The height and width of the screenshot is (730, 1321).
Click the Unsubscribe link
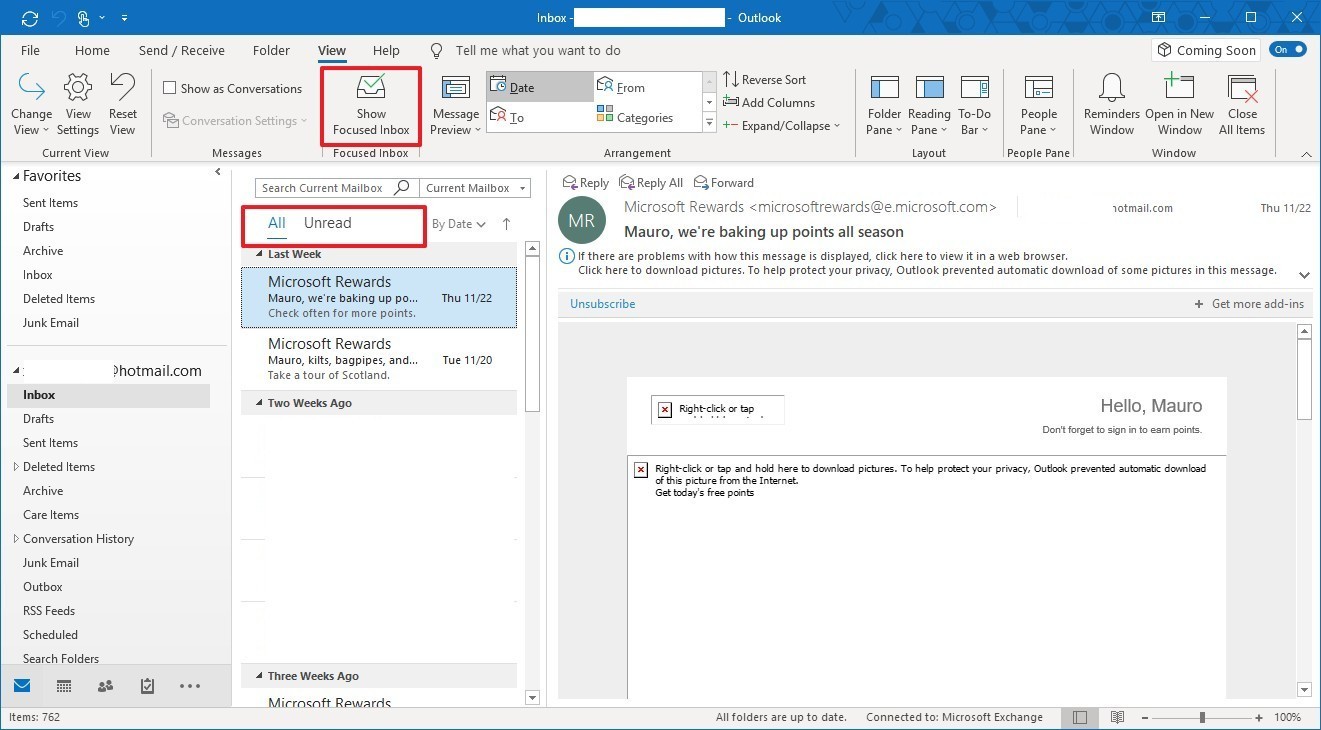[603, 304]
